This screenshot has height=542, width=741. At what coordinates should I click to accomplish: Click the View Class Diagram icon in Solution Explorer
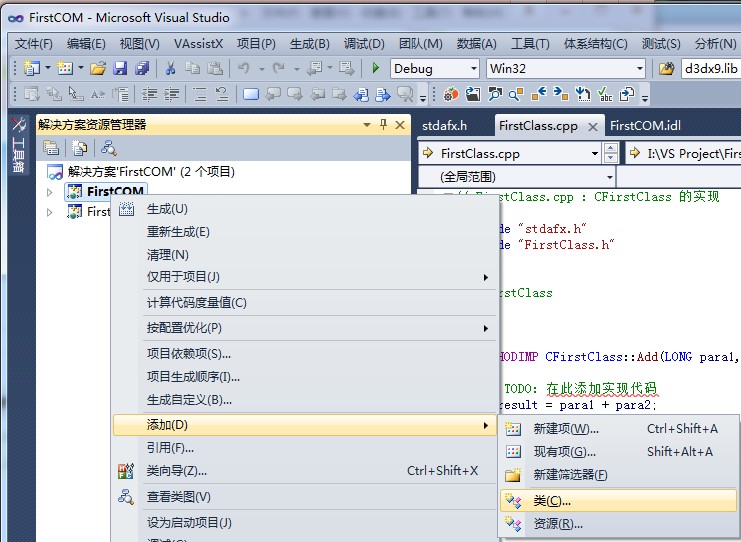(x=109, y=148)
